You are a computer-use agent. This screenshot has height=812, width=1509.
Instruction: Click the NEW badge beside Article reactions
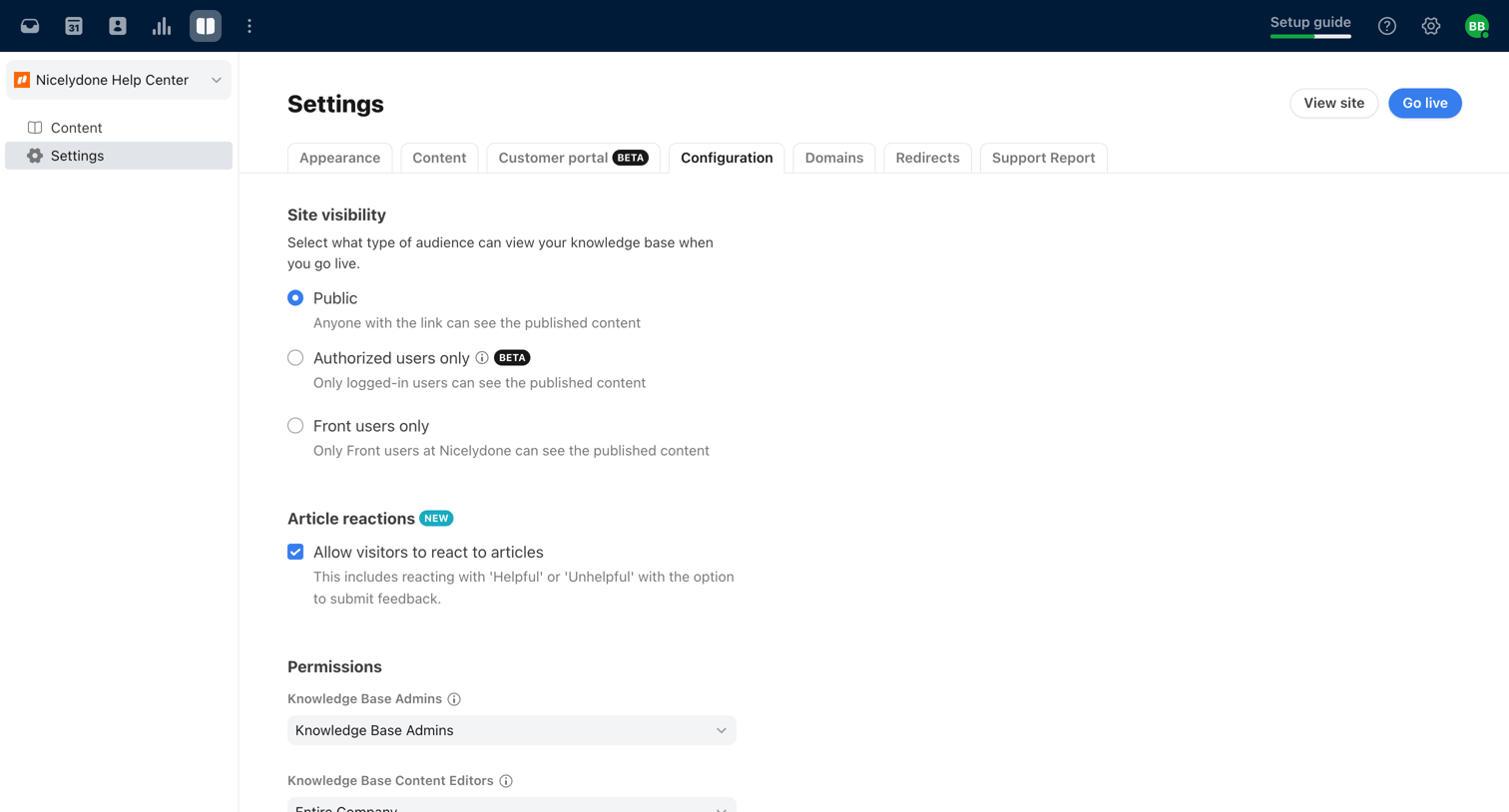(x=436, y=519)
